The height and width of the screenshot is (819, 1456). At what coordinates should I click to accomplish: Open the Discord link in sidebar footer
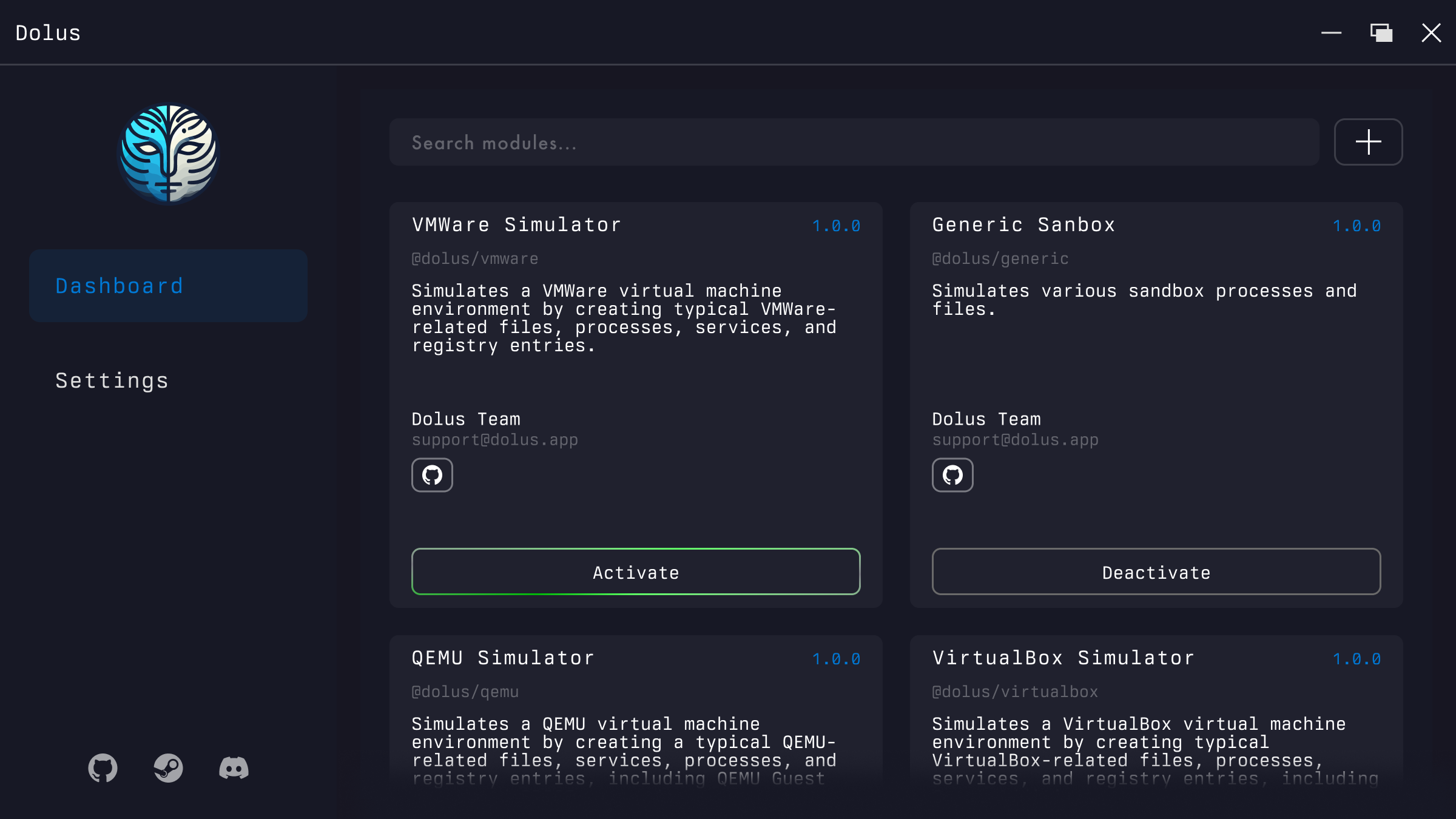click(234, 768)
